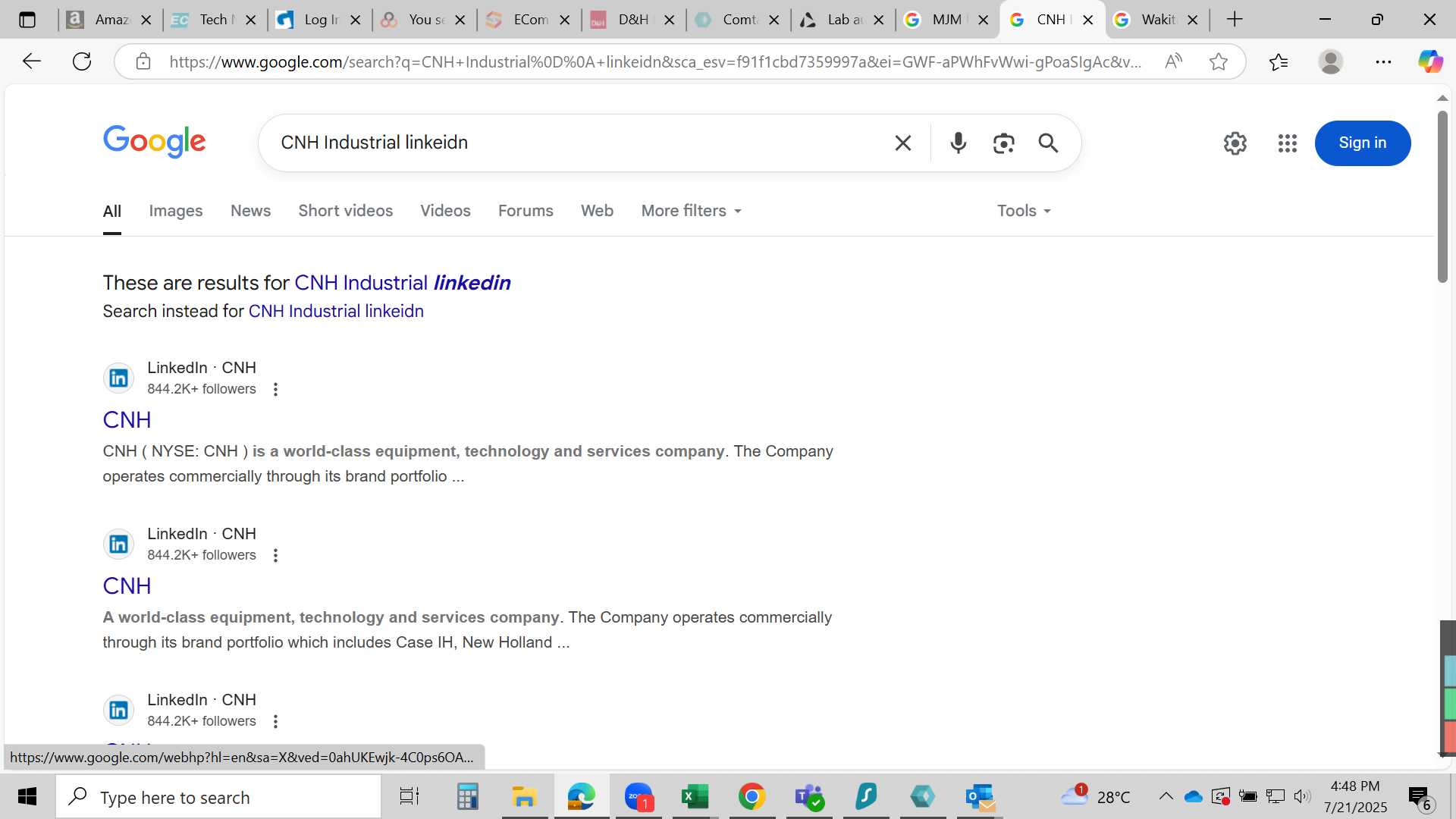Screen dimensions: 1456x819
Task: View site information lock icon
Action: (x=143, y=61)
